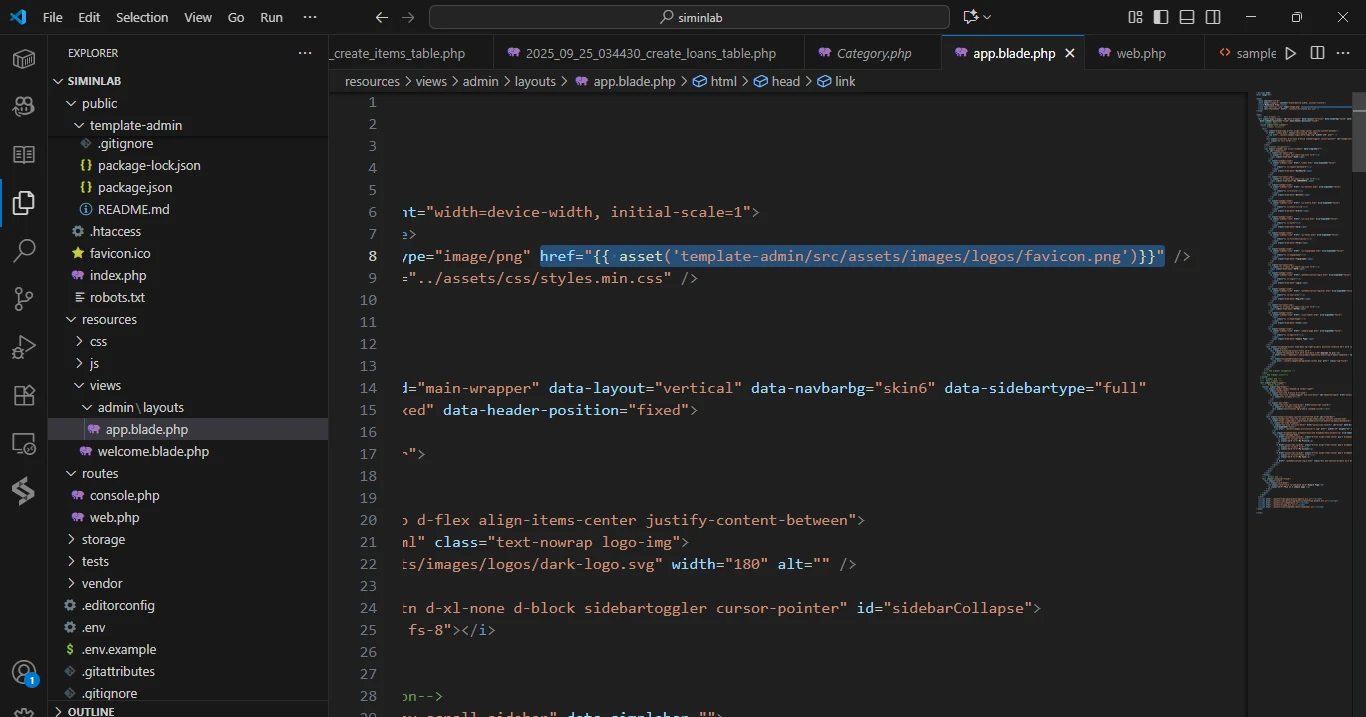Open the Source Control view
The width and height of the screenshot is (1366, 717).
(x=24, y=299)
